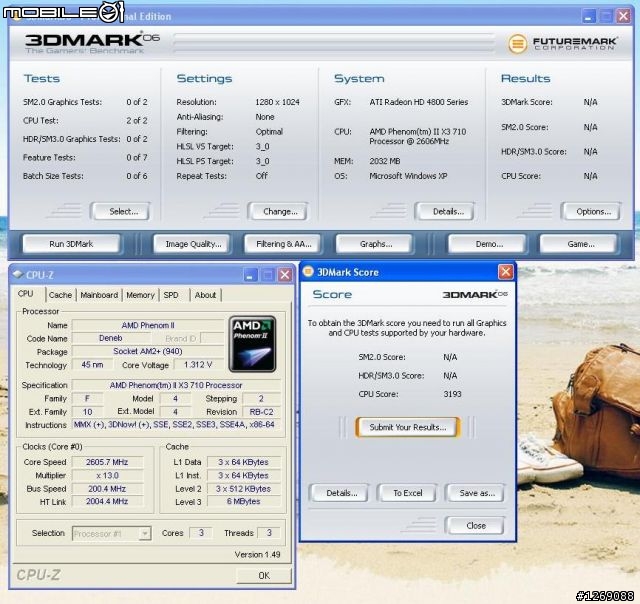640x604 pixels.
Task: Close the 3DMark Score dialog with X
Action: pyautogui.click(x=506, y=271)
